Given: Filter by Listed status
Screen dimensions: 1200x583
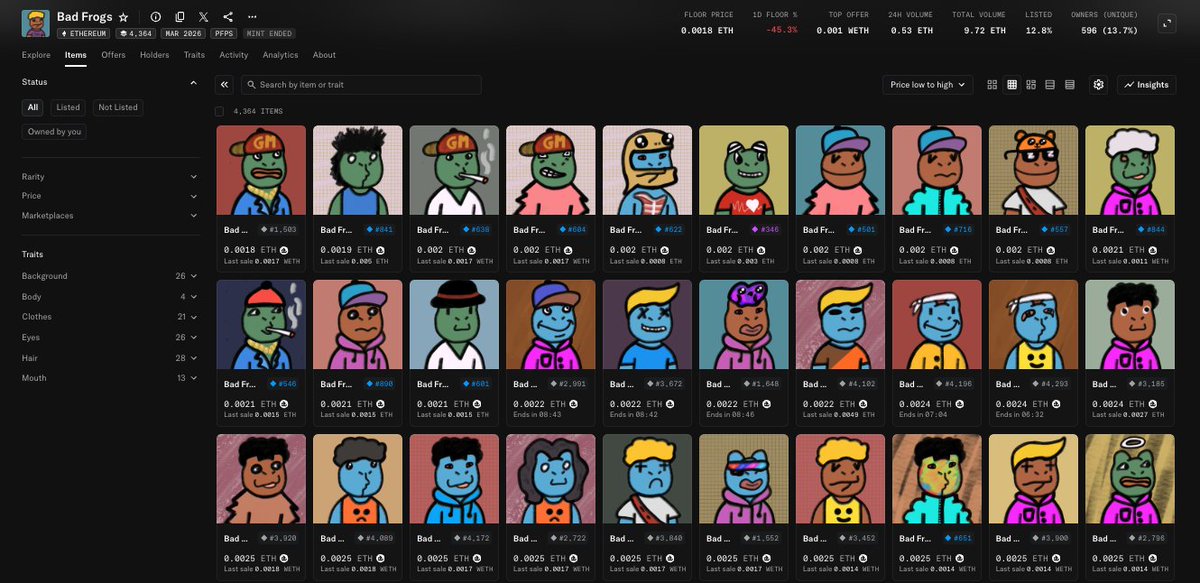Looking at the screenshot, I should pos(68,107).
